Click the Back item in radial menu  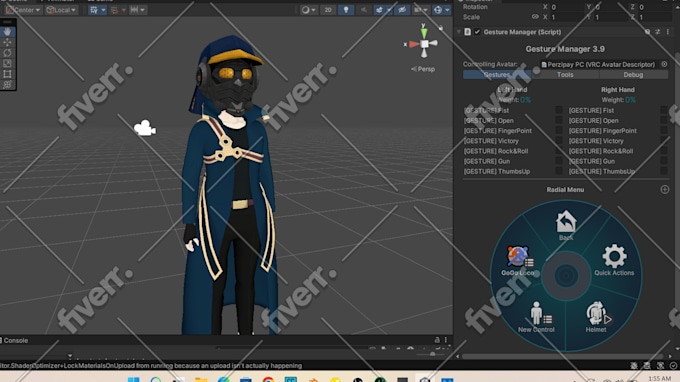click(566, 225)
